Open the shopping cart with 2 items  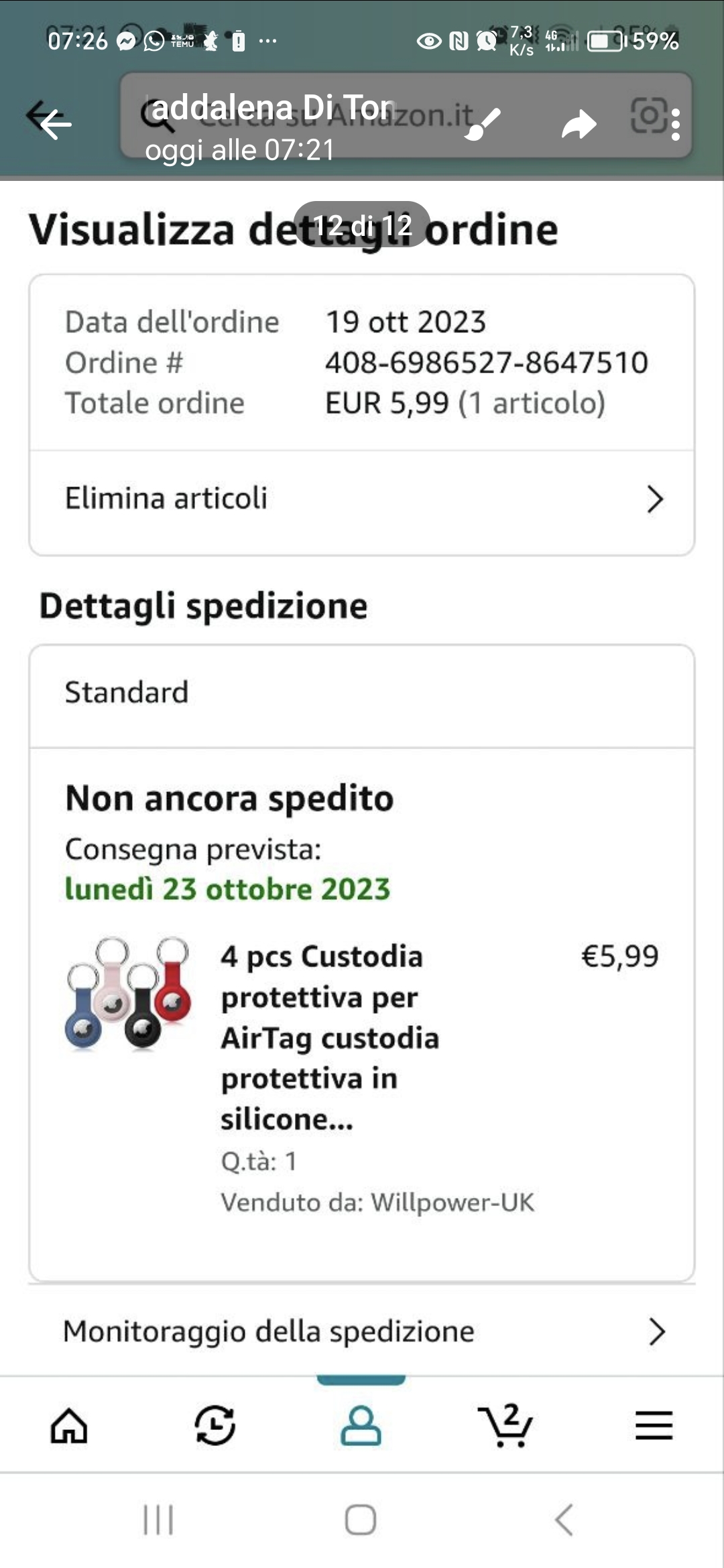click(505, 1425)
